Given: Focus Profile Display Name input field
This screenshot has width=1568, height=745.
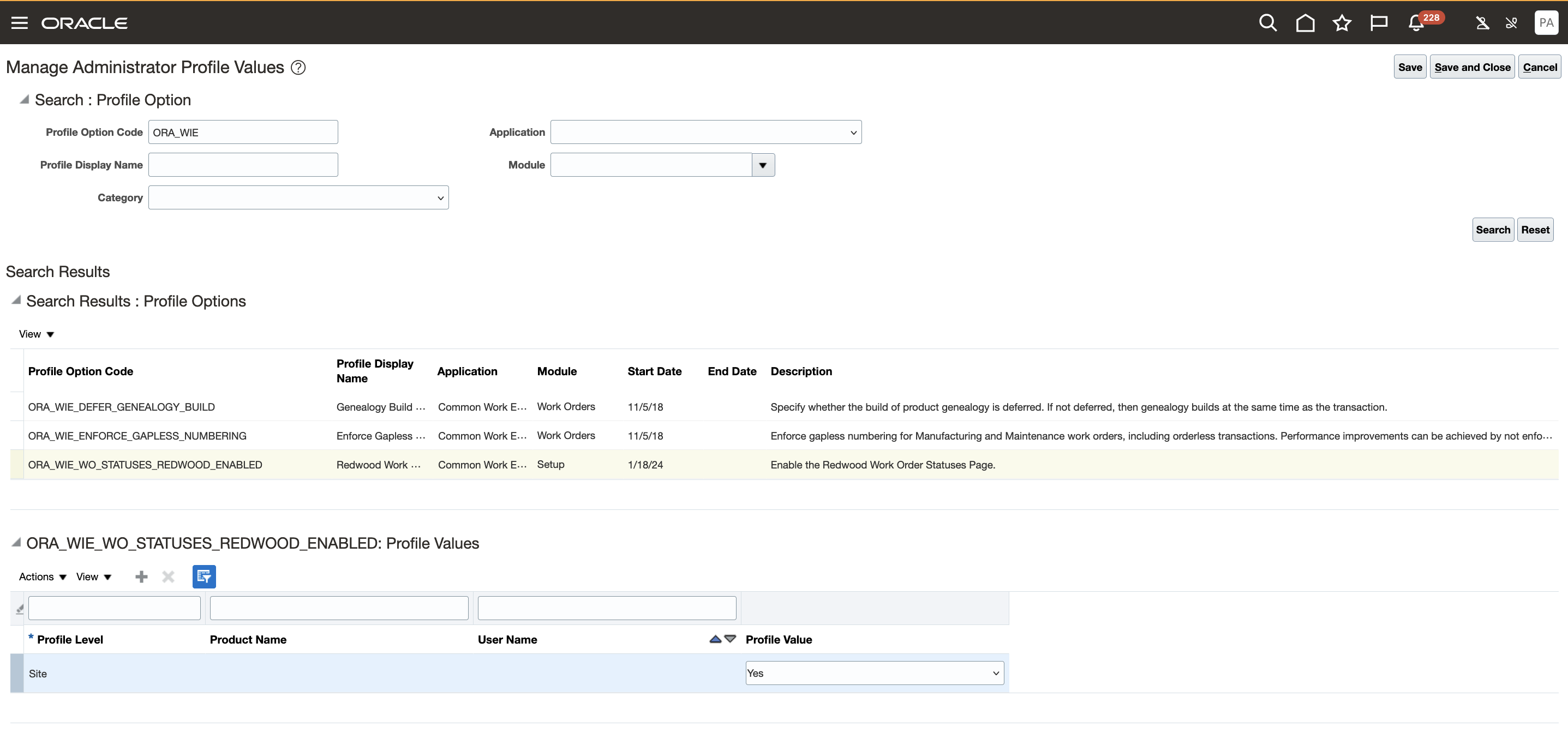Looking at the screenshot, I should pos(243,165).
